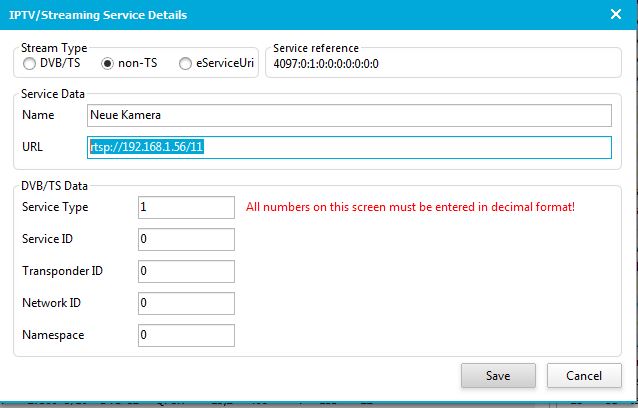Image resolution: width=638 pixels, height=408 pixels.
Task: Select the DVB/TS stream type radio button
Action: point(29,64)
